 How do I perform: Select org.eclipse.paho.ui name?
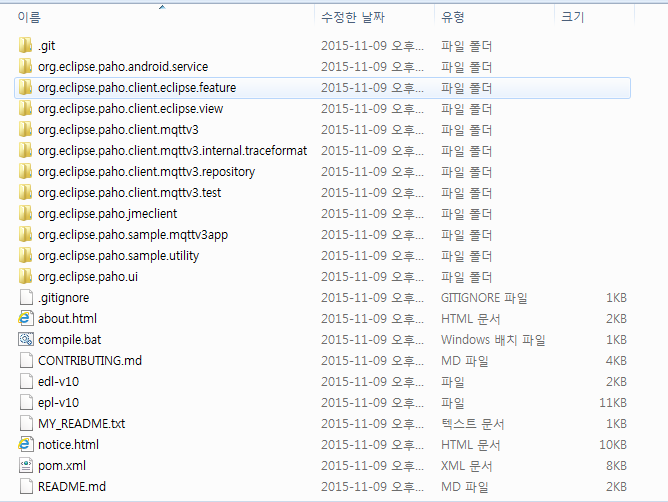(88, 277)
